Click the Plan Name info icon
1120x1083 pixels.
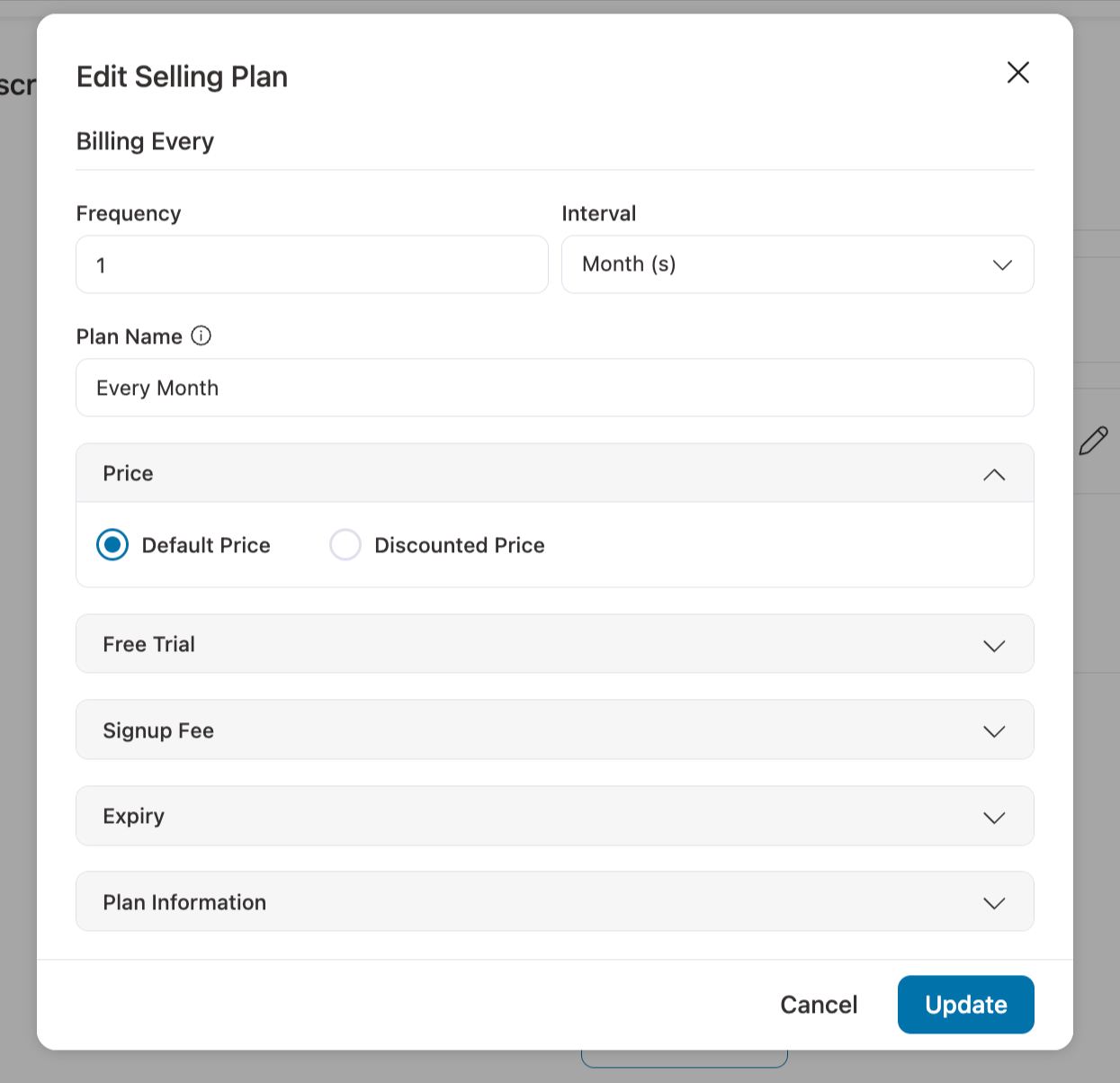point(202,336)
